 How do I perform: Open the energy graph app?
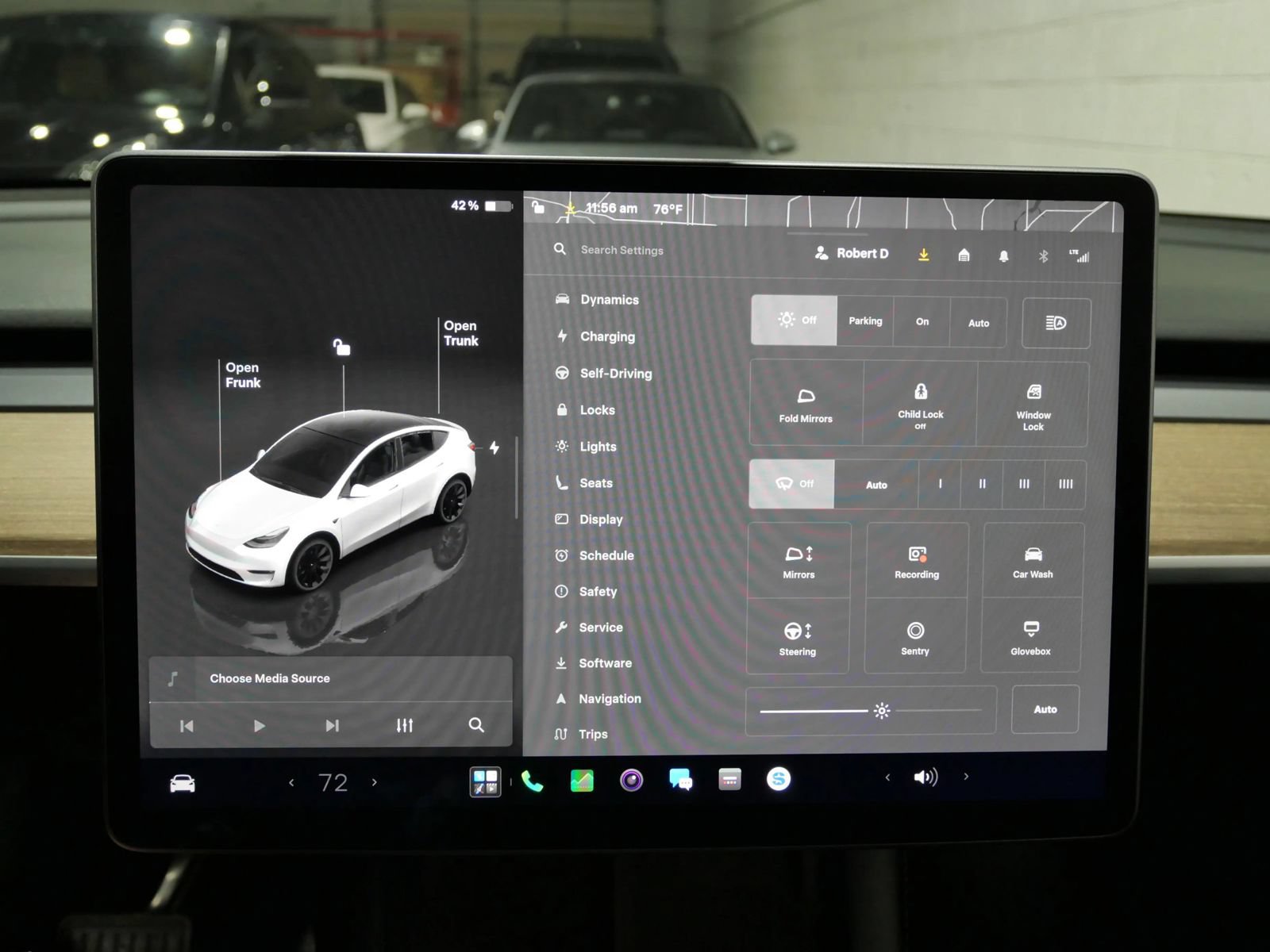click(x=582, y=781)
